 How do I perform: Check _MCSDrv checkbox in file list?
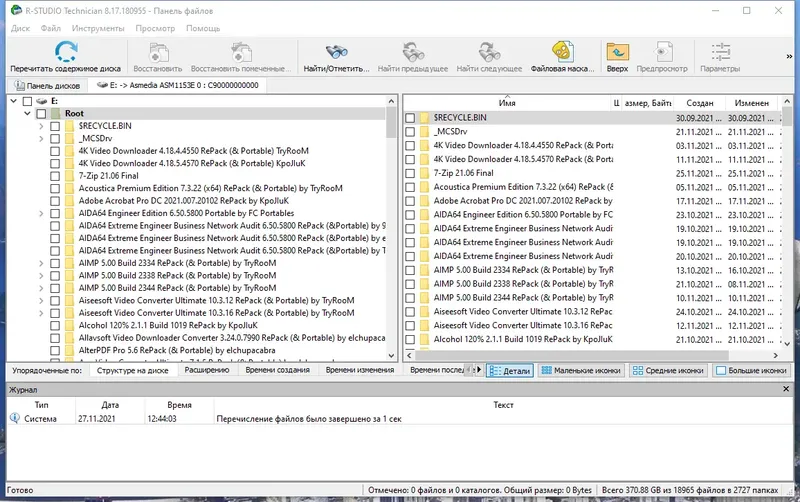coord(410,132)
